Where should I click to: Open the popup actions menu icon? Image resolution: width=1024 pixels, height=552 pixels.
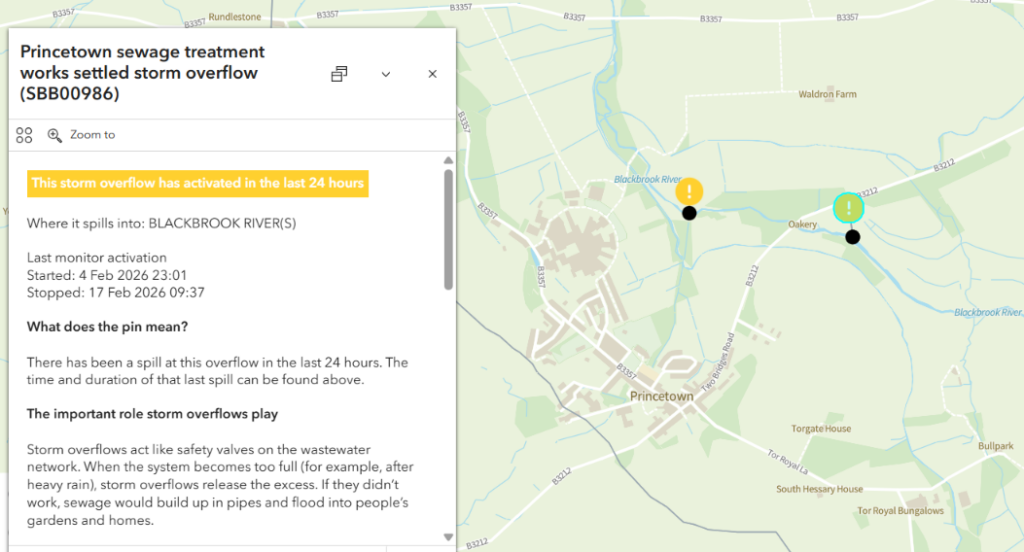click(25, 135)
